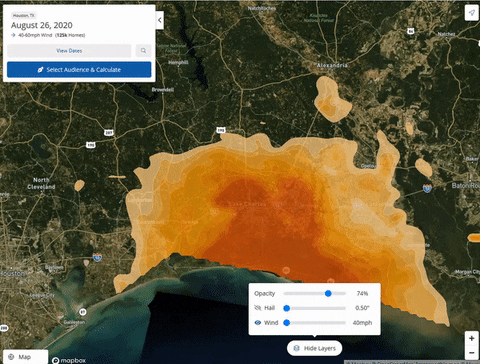This screenshot has width=480, height=364.
Task: Click the Interstate 10 shield near Baton Rouge
Action: (427, 188)
